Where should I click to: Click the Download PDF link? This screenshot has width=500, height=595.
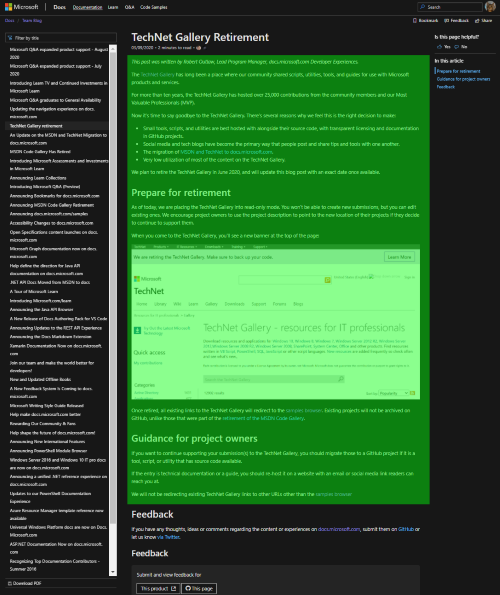click(24, 583)
